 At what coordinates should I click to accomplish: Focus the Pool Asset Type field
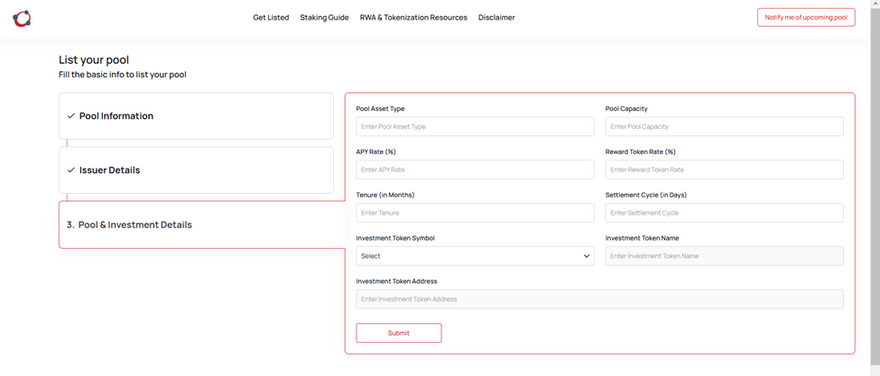point(475,127)
